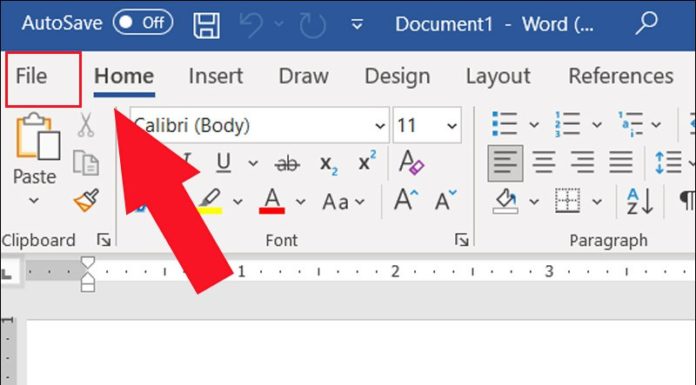Open the bullet library dropdown arrow
696x385 pixels.
tap(534, 125)
